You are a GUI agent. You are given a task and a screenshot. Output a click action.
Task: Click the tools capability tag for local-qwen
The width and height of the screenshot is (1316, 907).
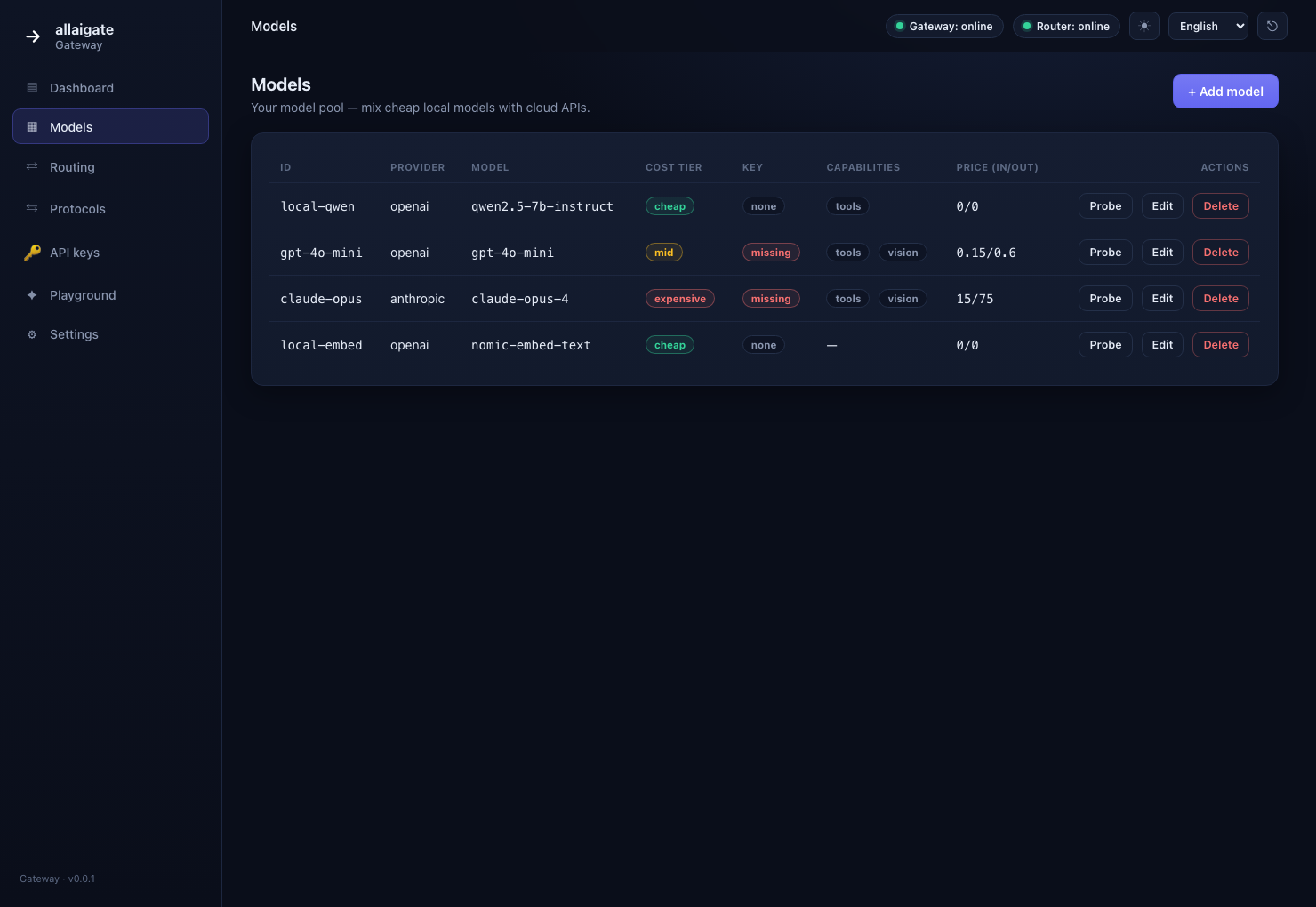pos(848,206)
